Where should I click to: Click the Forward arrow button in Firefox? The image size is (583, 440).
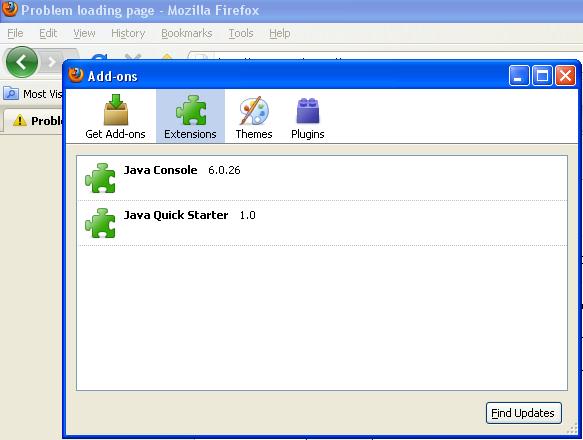pos(51,62)
